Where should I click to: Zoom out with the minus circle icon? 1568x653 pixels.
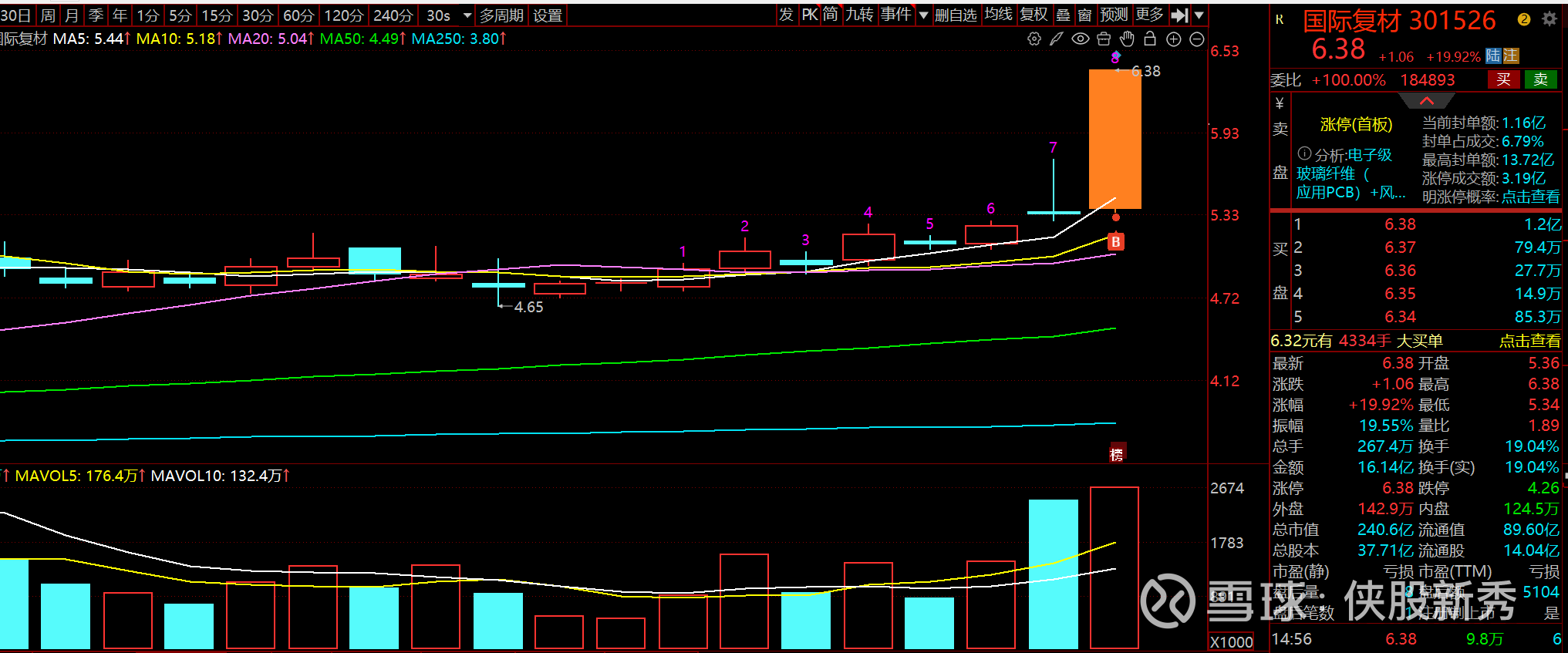click(x=1197, y=39)
